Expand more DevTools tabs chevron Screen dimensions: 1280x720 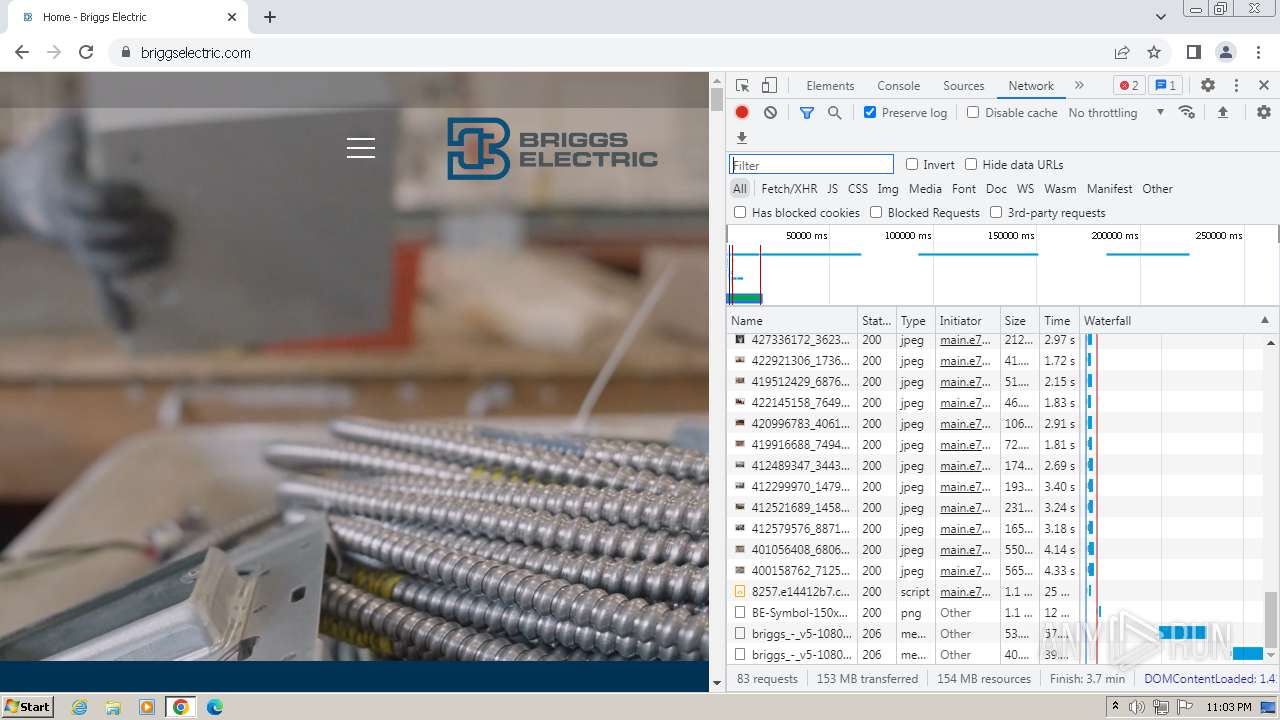(1079, 86)
